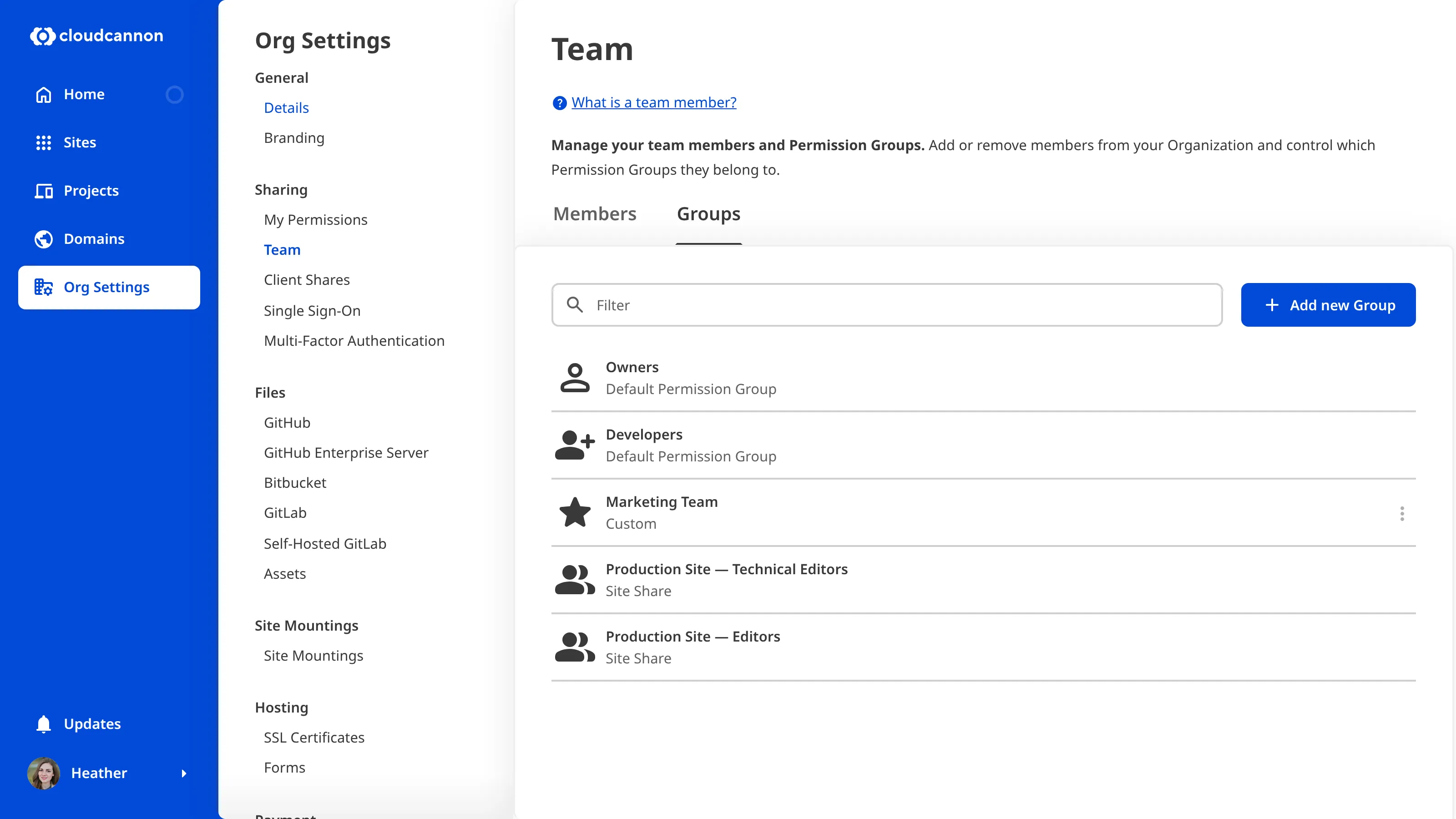Image resolution: width=1456 pixels, height=819 pixels.
Task: Click Heather's profile avatar thumbnail
Action: (x=44, y=774)
